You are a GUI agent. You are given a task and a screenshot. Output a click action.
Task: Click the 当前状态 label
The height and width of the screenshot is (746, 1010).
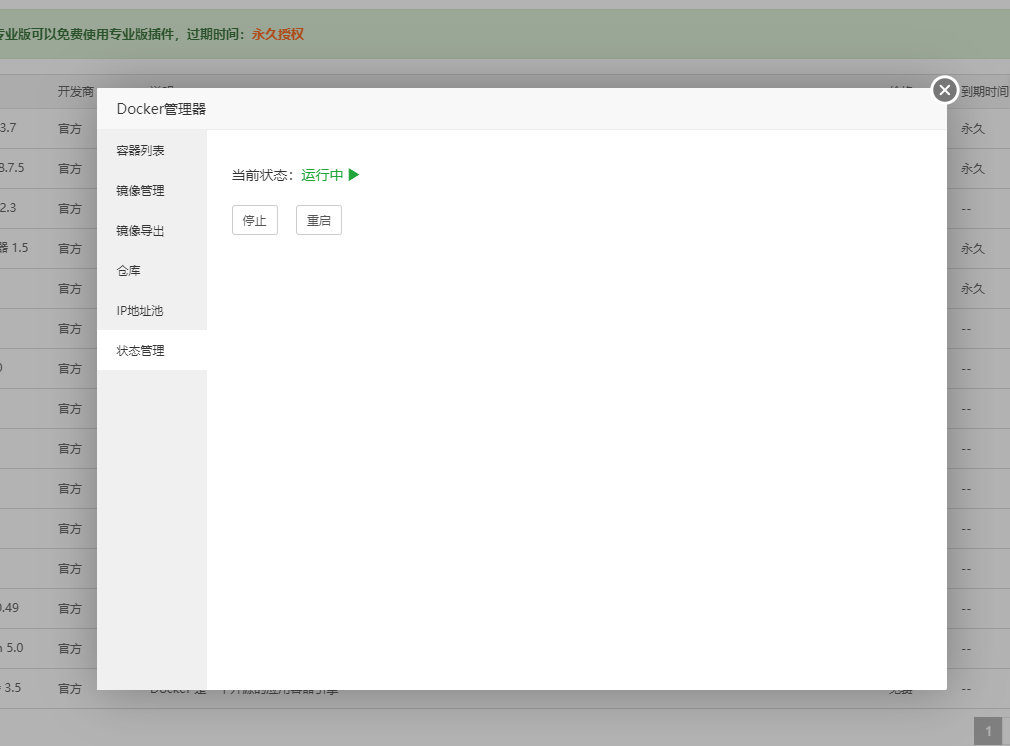point(262,175)
